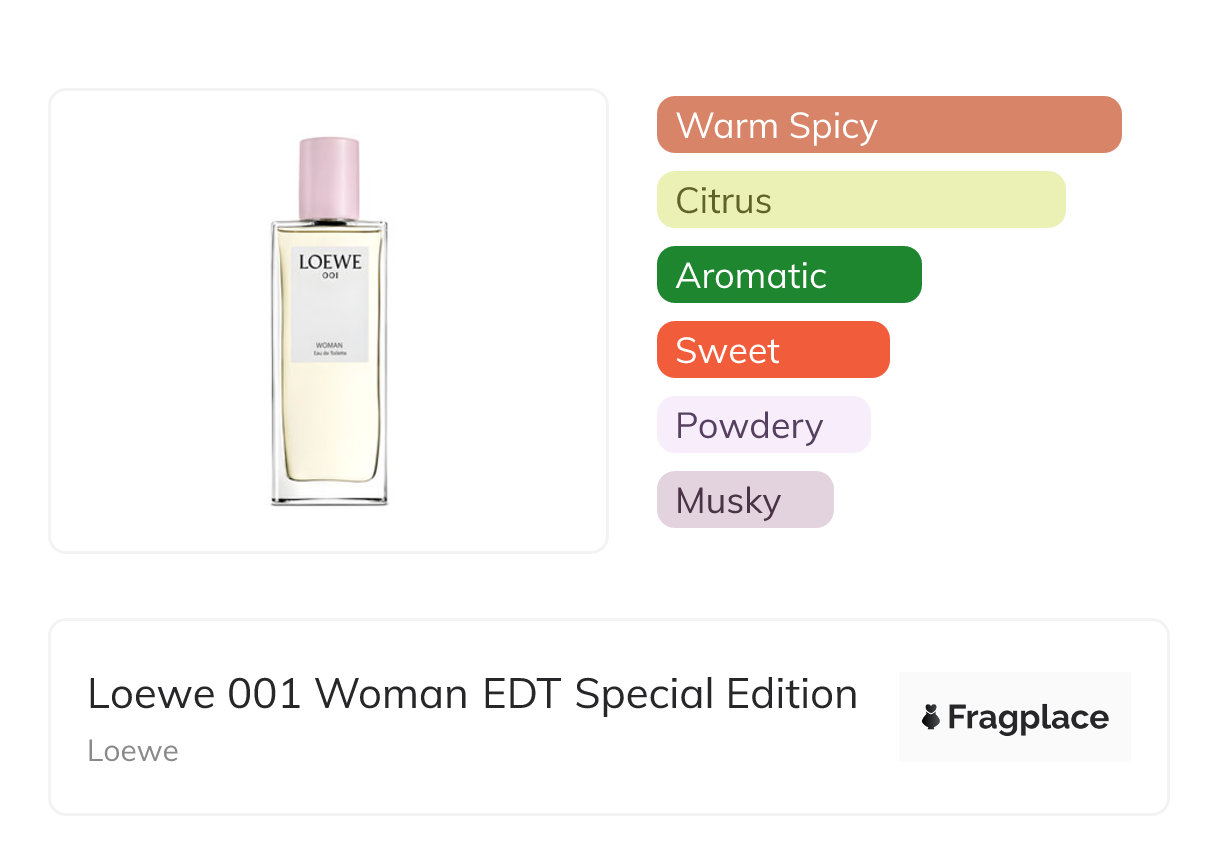Open the Loewe brand link under title
This screenshot has width=1218, height=864.
click(133, 751)
